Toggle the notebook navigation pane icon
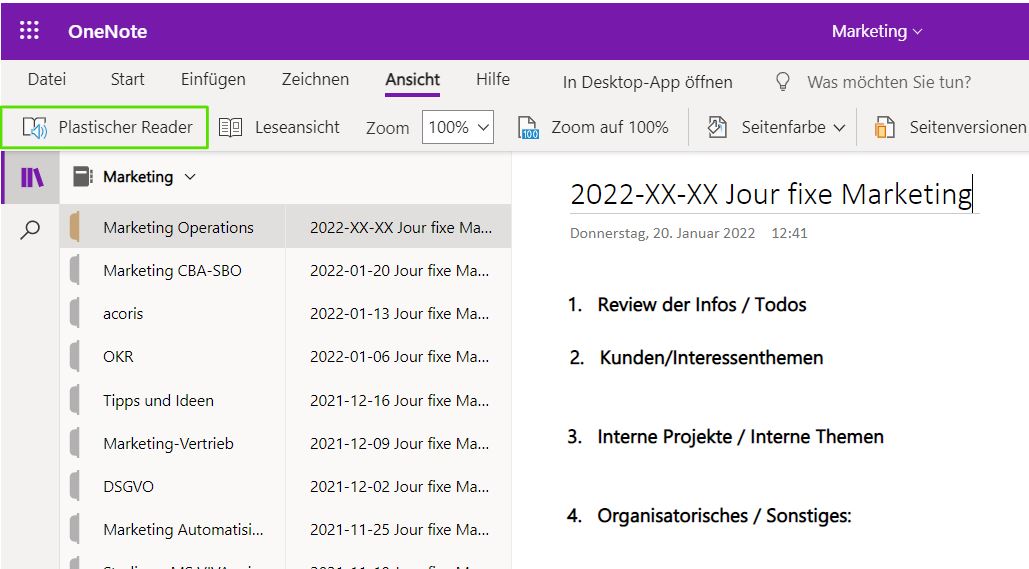The height and width of the screenshot is (569, 1029). click(x=32, y=177)
